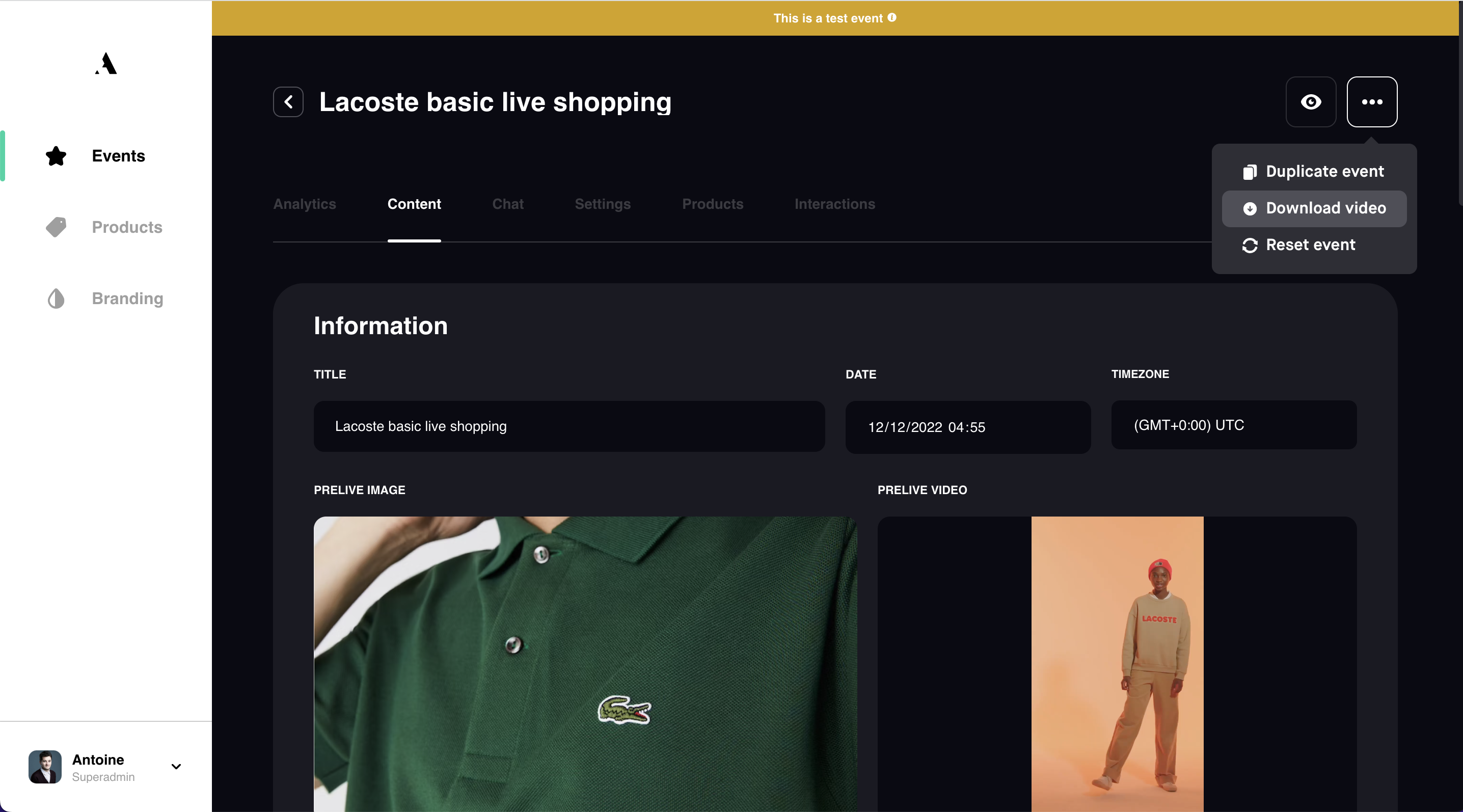Open Products in the sidebar
Screen dimensions: 1463x812
click(106, 227)
